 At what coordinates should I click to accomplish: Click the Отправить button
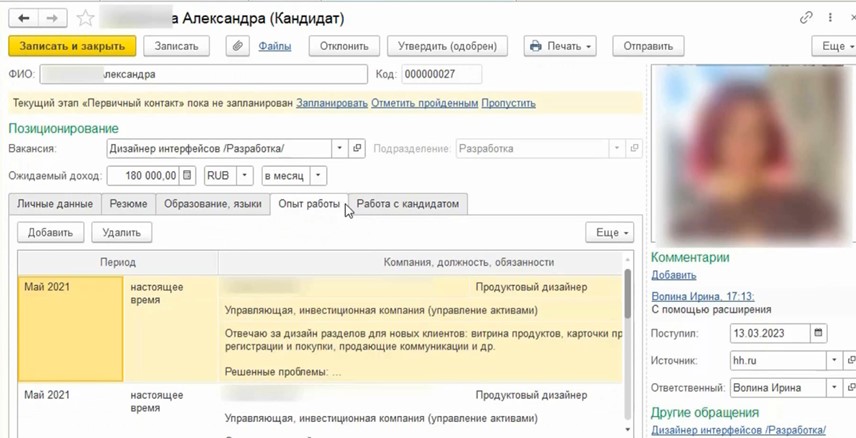(648, 46)
